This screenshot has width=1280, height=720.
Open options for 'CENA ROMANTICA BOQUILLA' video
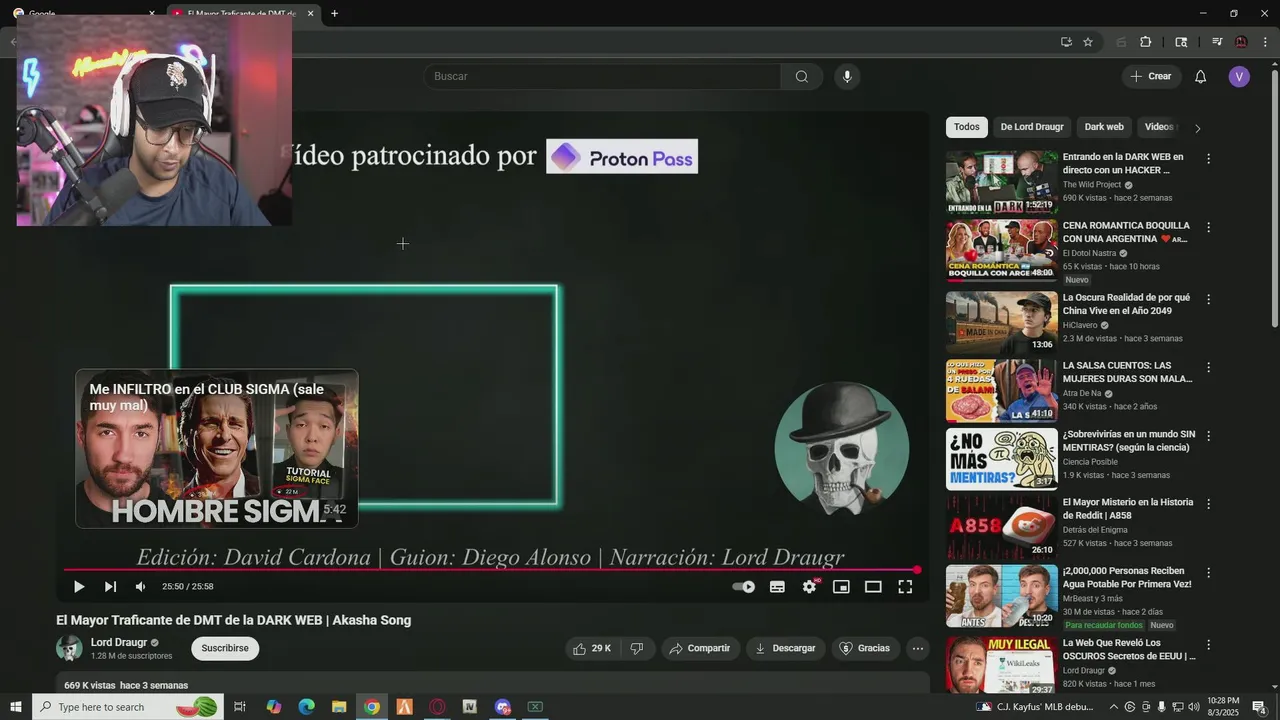pyautogui.click(x=1208, y=228)
